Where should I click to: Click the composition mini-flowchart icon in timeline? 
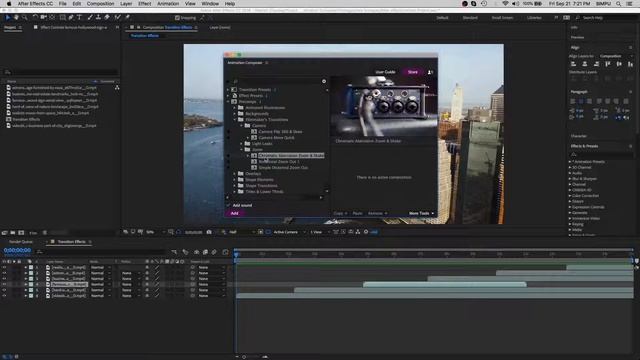point(175,252)
